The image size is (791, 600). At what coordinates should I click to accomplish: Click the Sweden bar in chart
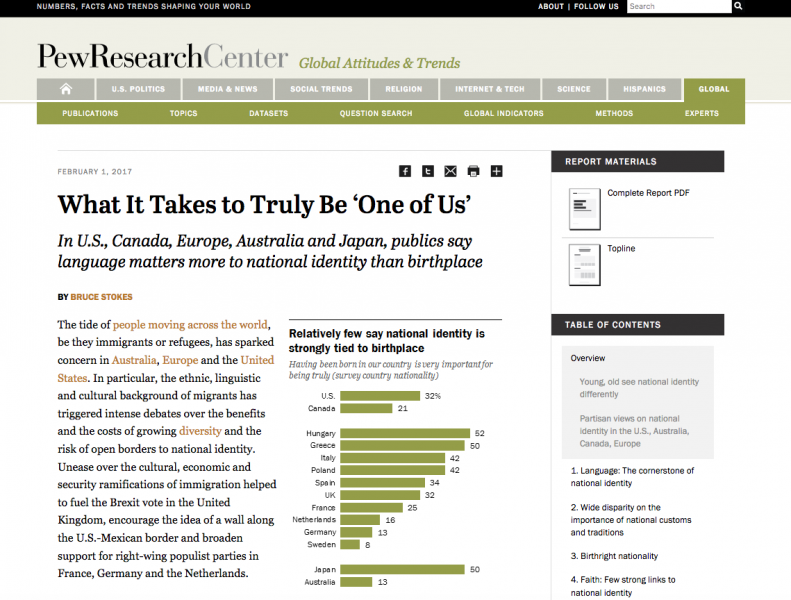pos(350,545)
